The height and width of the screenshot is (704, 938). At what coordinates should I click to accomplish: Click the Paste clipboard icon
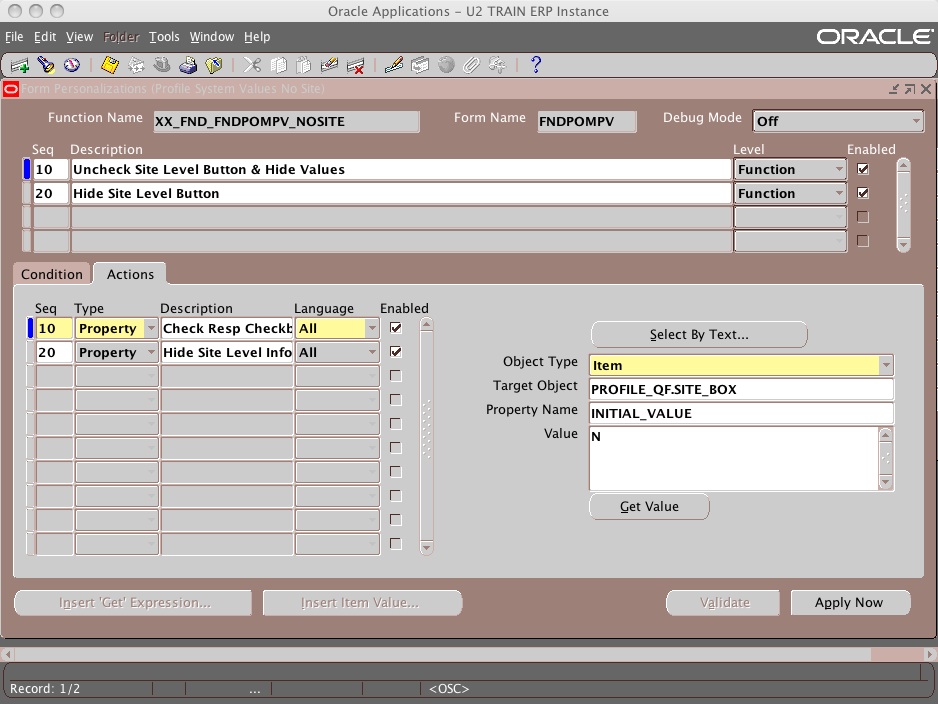coord(304,65)
